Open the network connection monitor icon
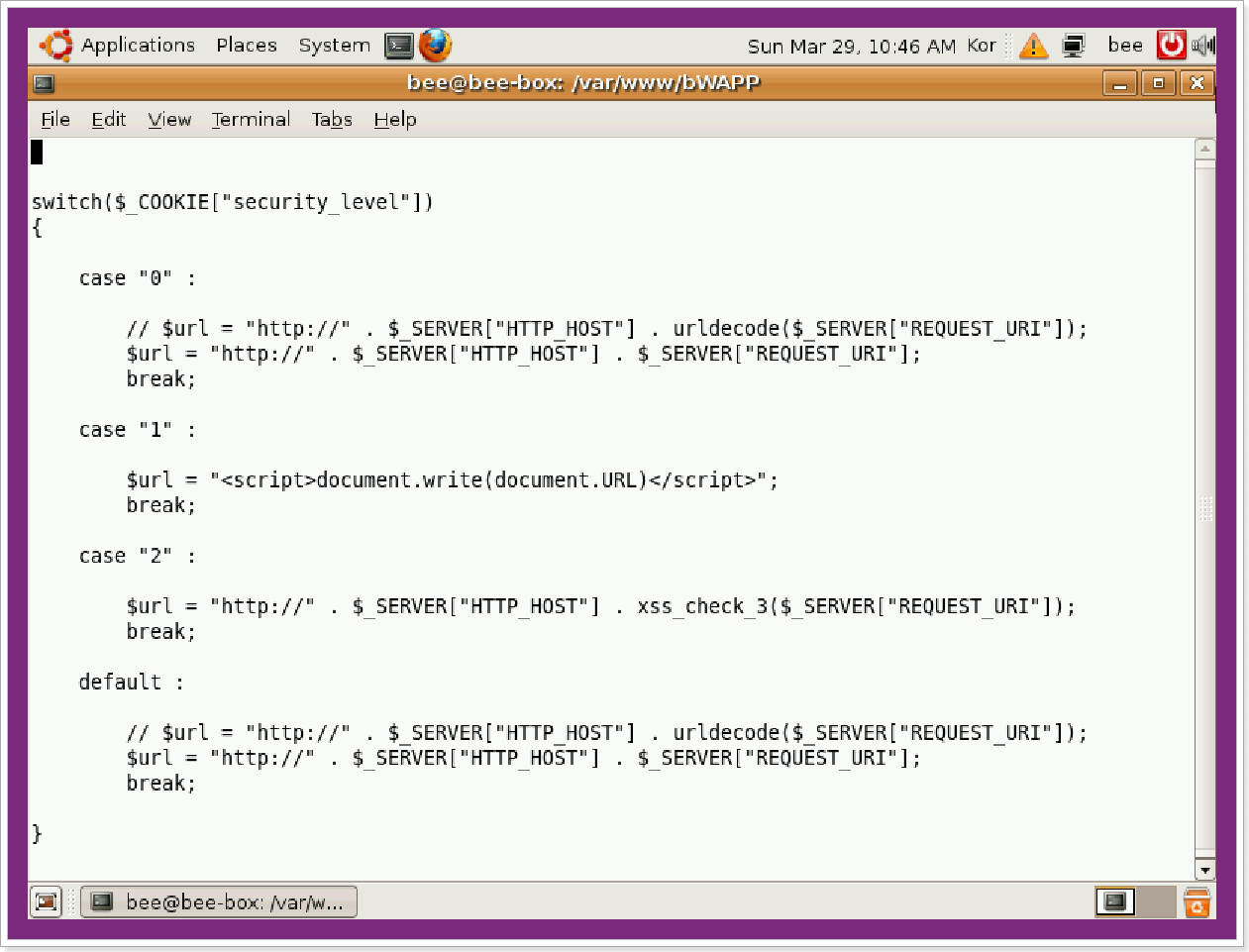This screenshot has width=1249, height=952. (x=1074, y=46)
